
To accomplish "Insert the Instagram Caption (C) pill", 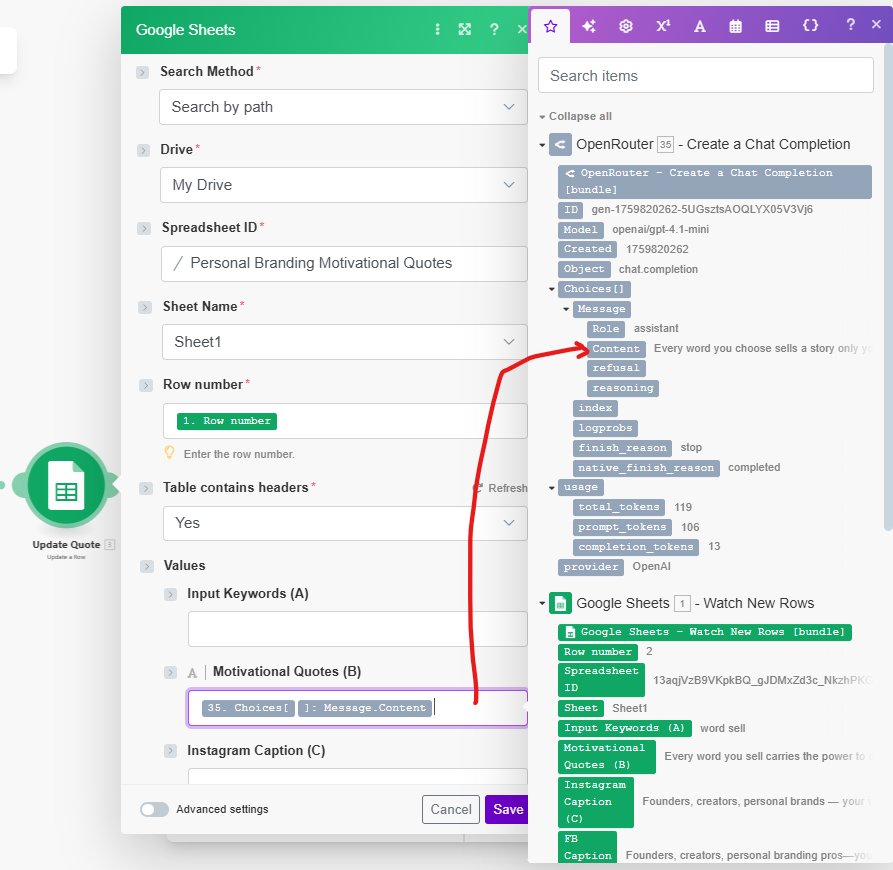I will [595, 802].
